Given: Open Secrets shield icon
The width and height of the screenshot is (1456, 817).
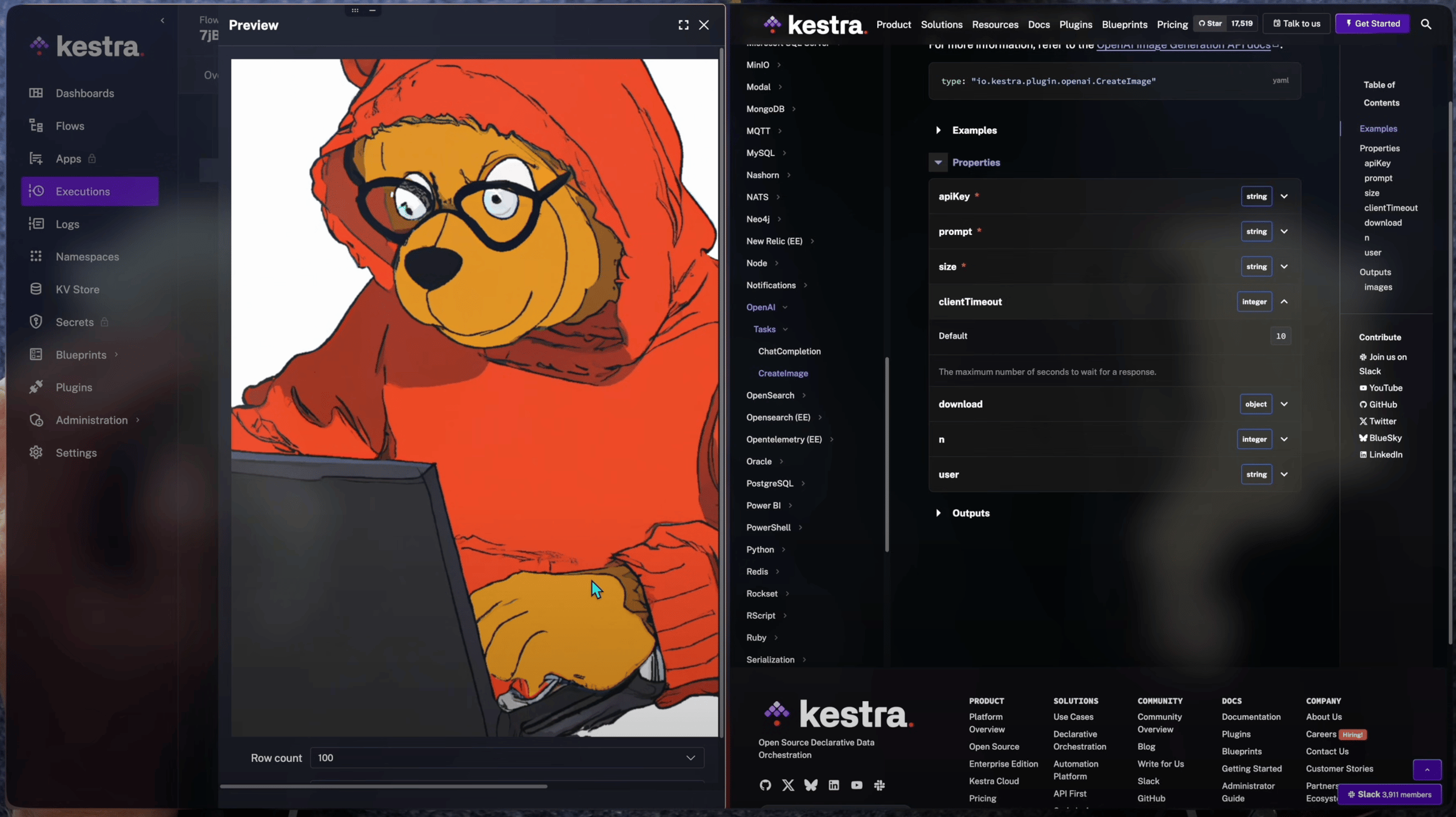Looking at the screenshot, I should (x=36, y=322).
